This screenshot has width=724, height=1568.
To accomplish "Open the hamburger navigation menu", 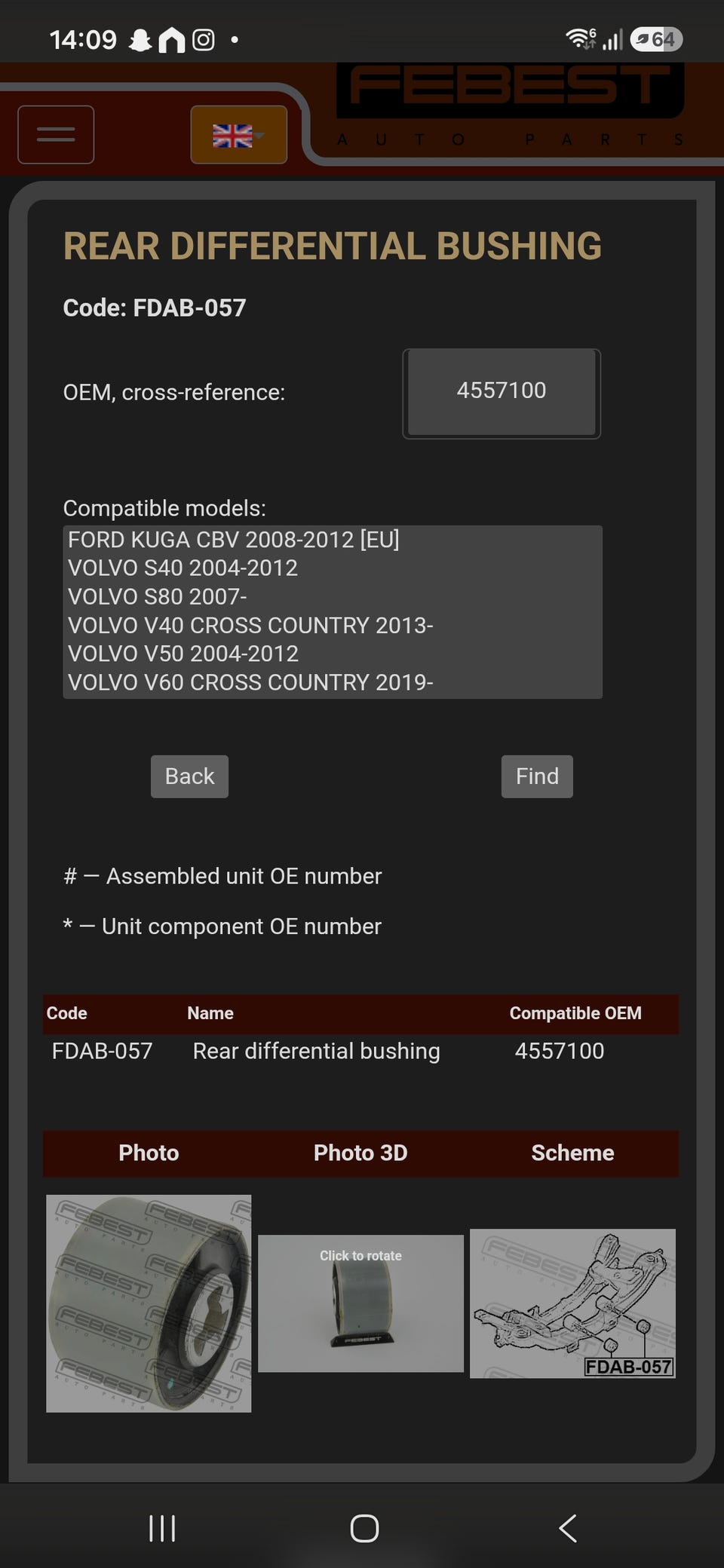I will (x=56, y=134).
